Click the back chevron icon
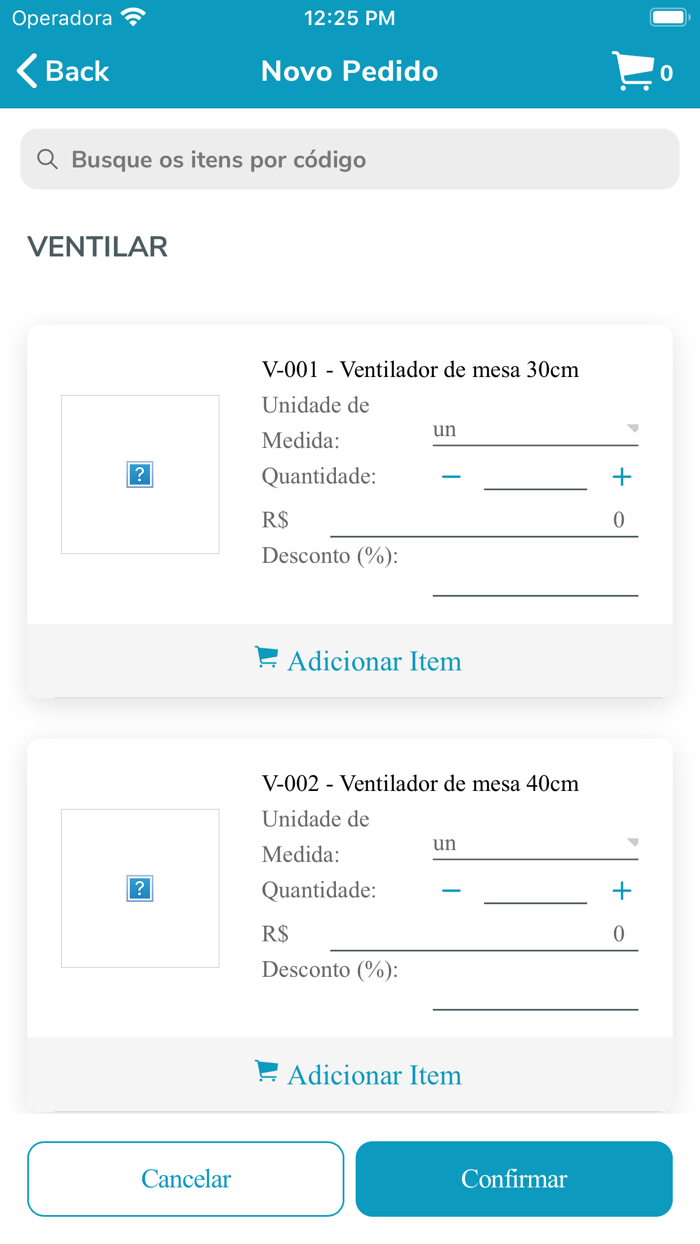700x1244 pixels. pos(25,70)
